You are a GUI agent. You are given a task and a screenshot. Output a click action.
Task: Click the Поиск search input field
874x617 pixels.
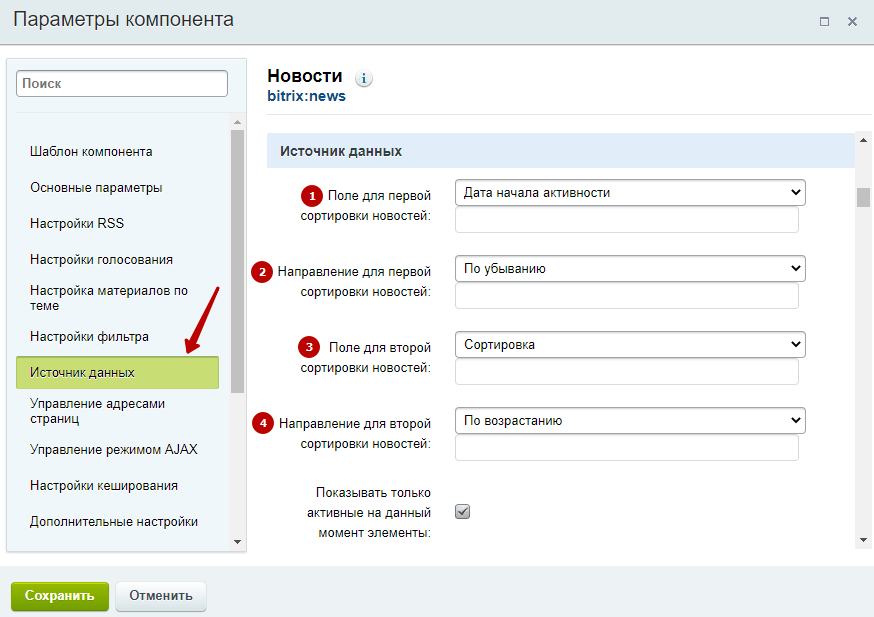coord(122,84)
